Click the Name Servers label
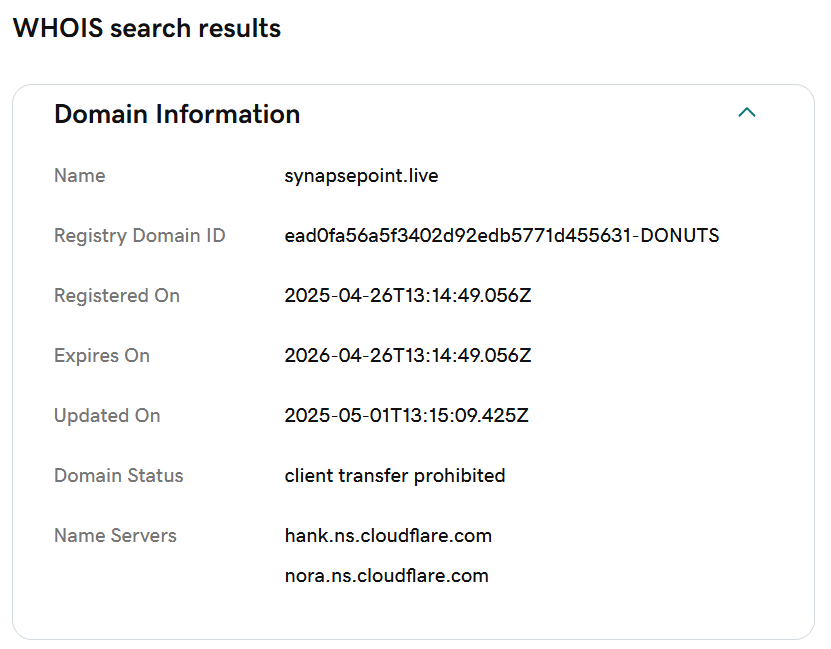This screenshot has height=649, width=831. tap(116, 536)
